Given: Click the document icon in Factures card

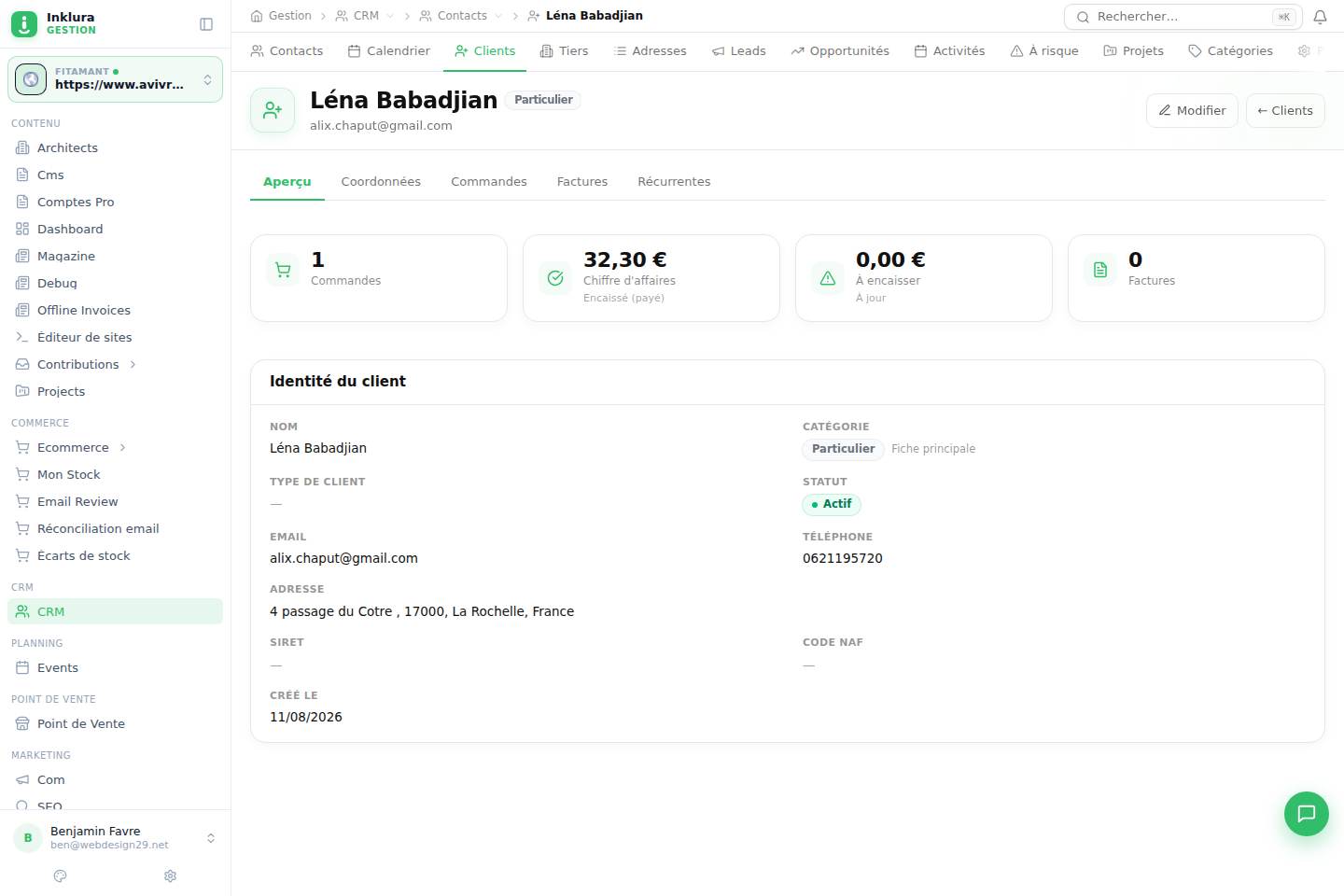Looking at the screenshot, I should click(x=1100, y=271).
